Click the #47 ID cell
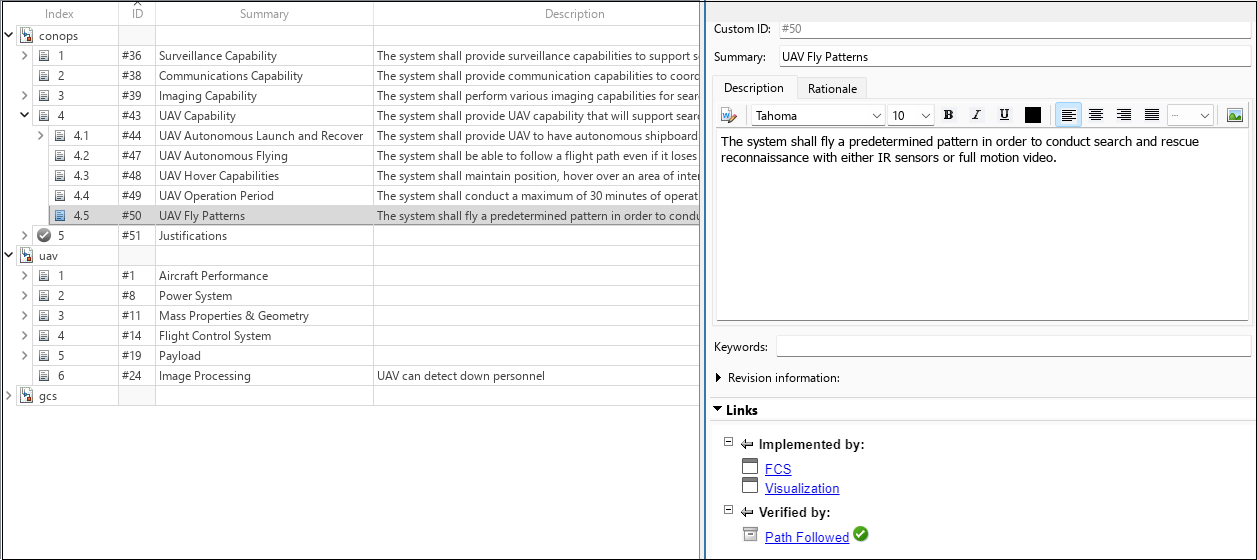This screenshot has width=1257, height=560. coord(137,156)
